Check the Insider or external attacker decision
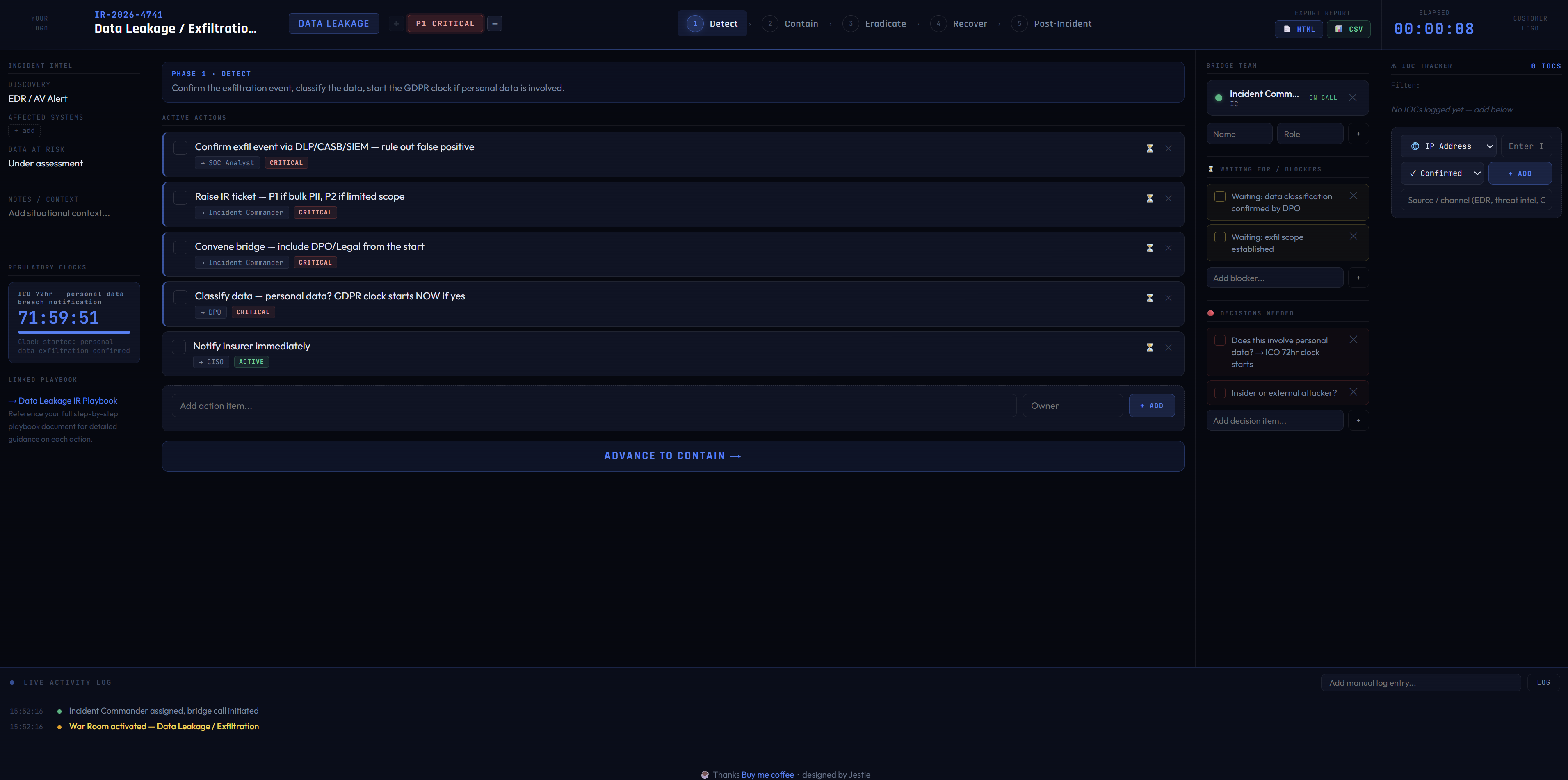 pyautogui.click(x=1220, y=393)
